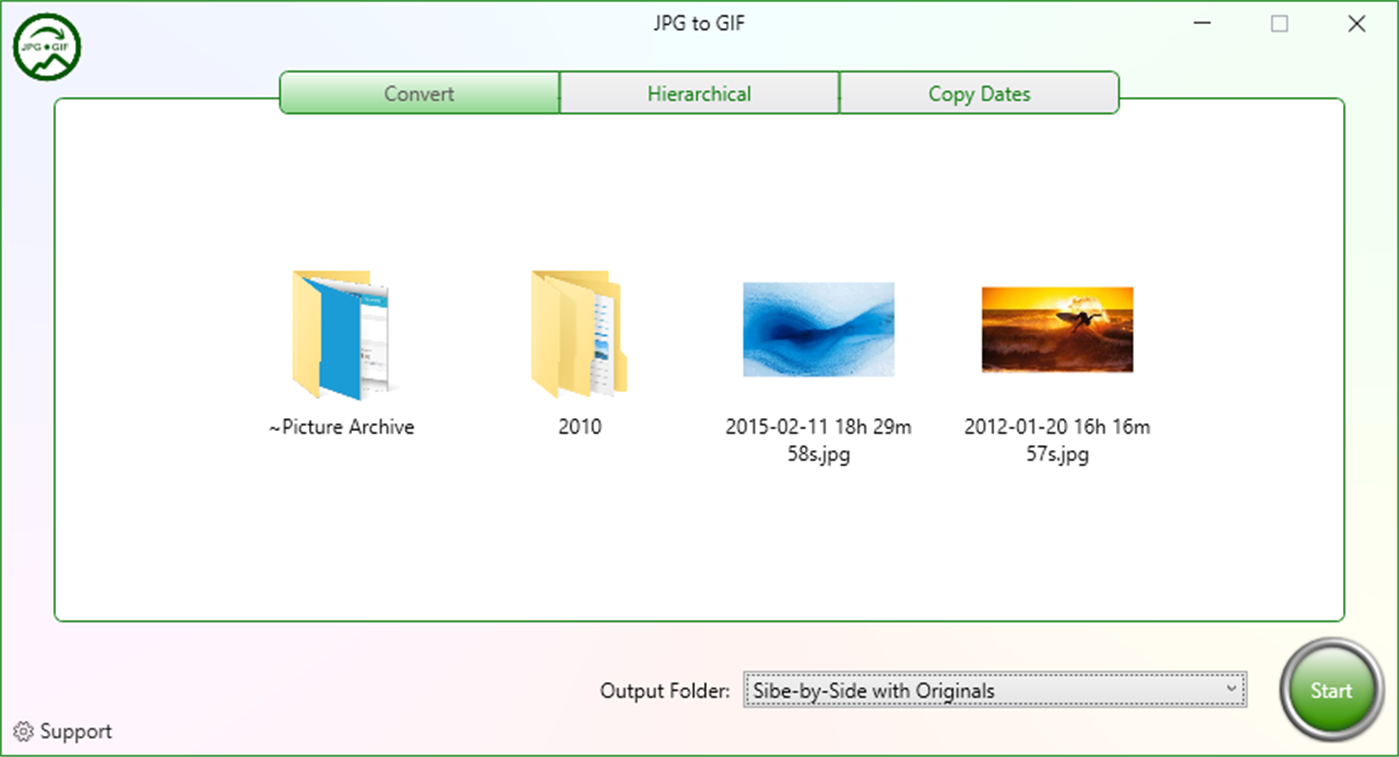
Task: Switch to the Hierarchical tab
Action: (698, 93)
